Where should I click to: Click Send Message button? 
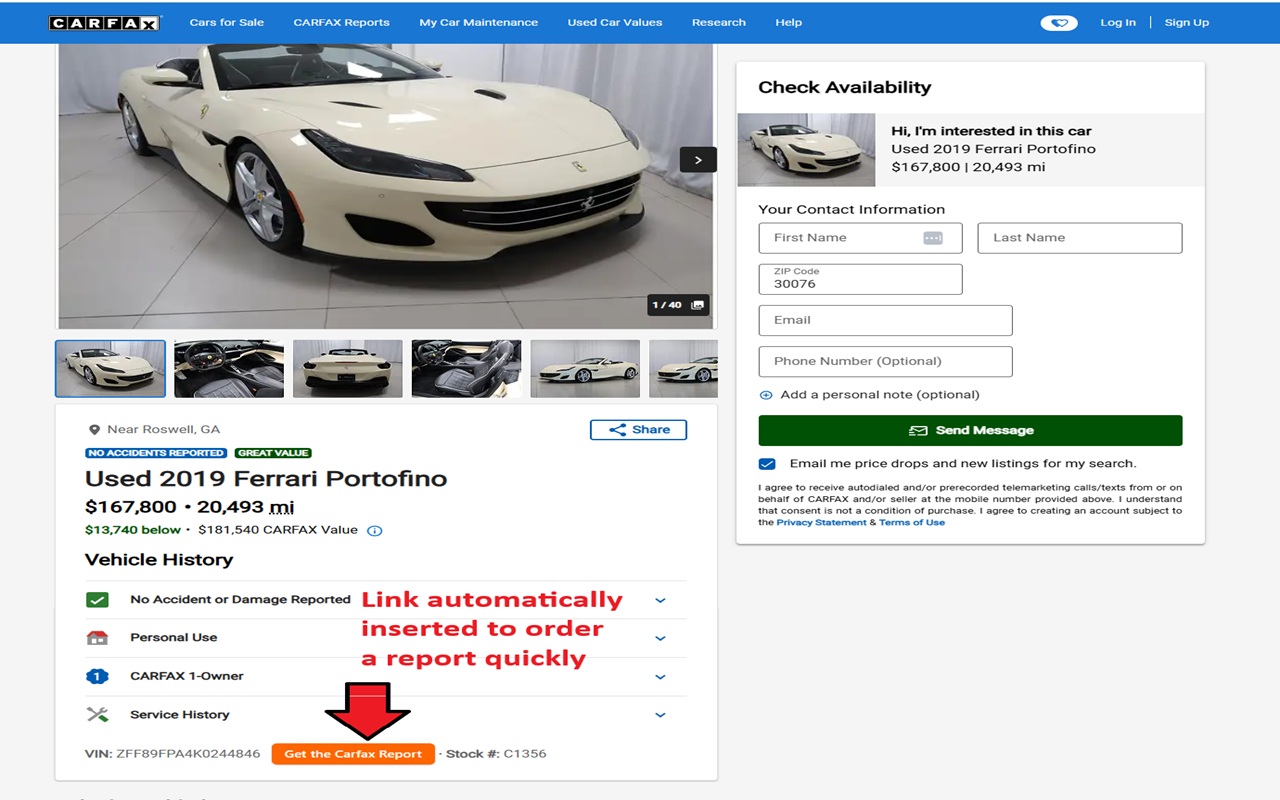point(970,430)
